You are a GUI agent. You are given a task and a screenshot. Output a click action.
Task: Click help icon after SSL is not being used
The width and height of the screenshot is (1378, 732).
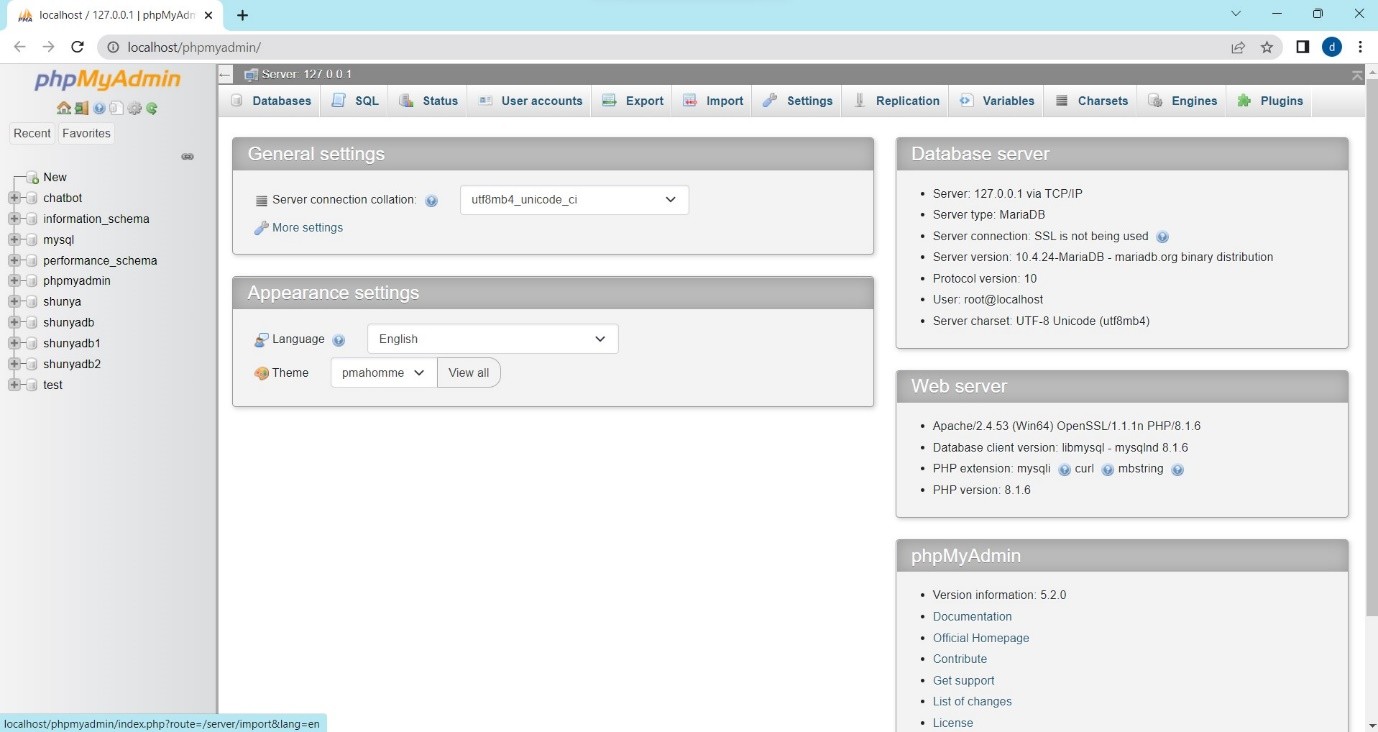1162,237
